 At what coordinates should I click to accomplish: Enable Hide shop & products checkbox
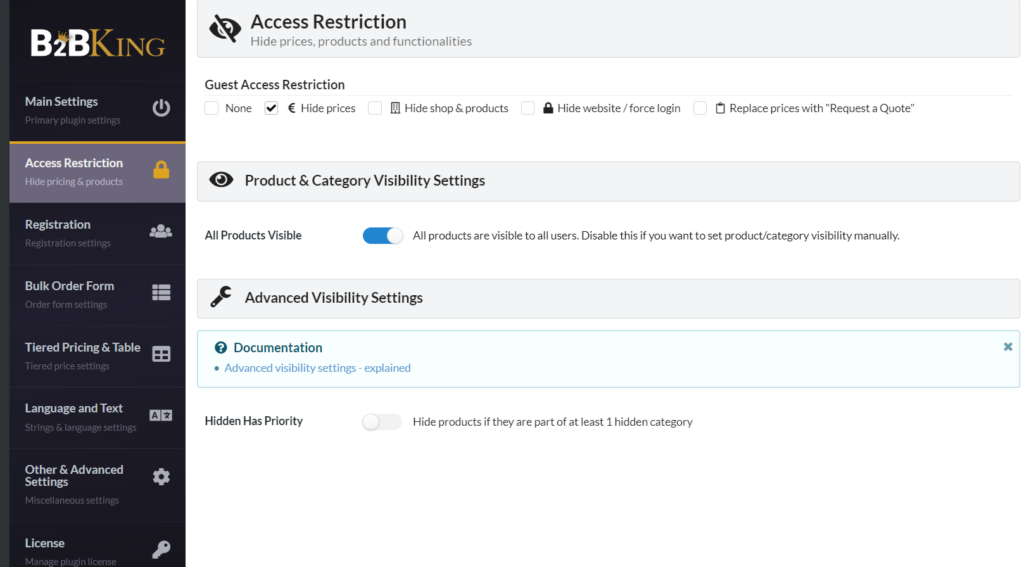click(375, 108)
